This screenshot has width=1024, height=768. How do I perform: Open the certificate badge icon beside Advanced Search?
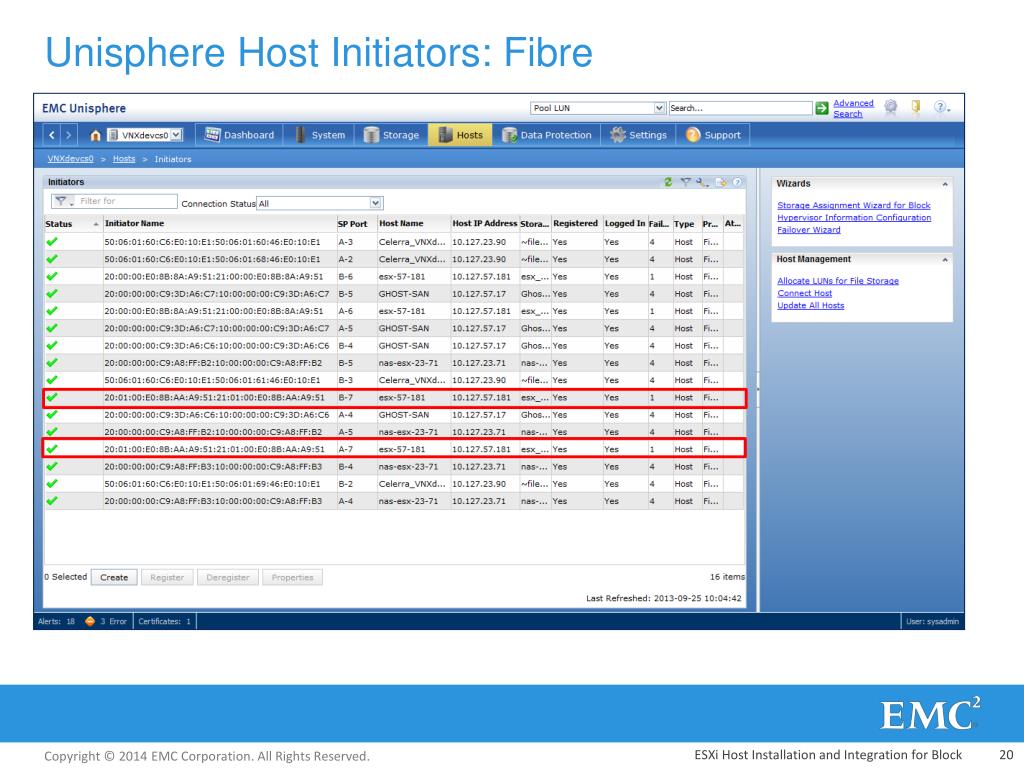pyautogui.click(x=891, y=106)
